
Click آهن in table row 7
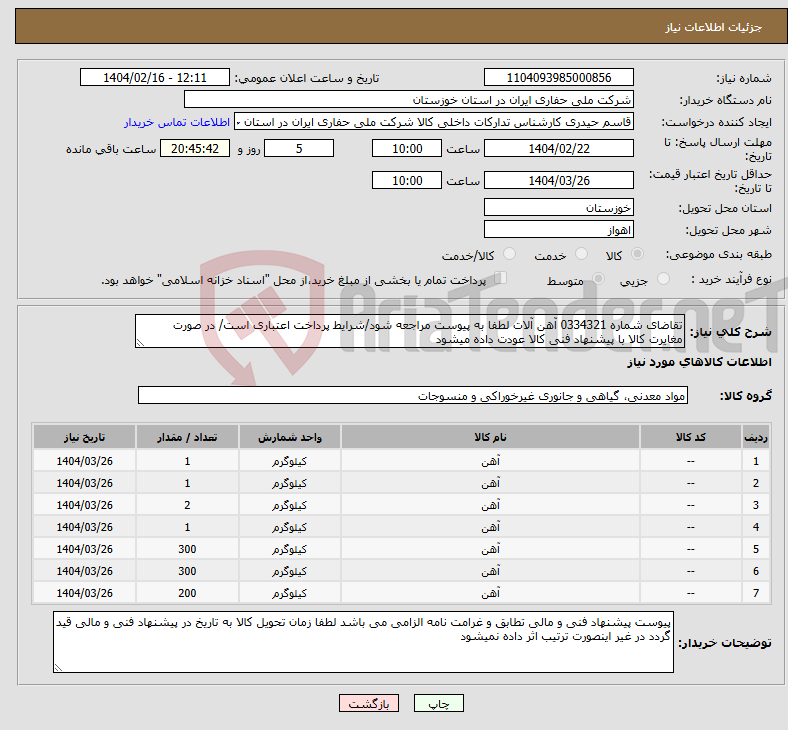pos(490,593)
